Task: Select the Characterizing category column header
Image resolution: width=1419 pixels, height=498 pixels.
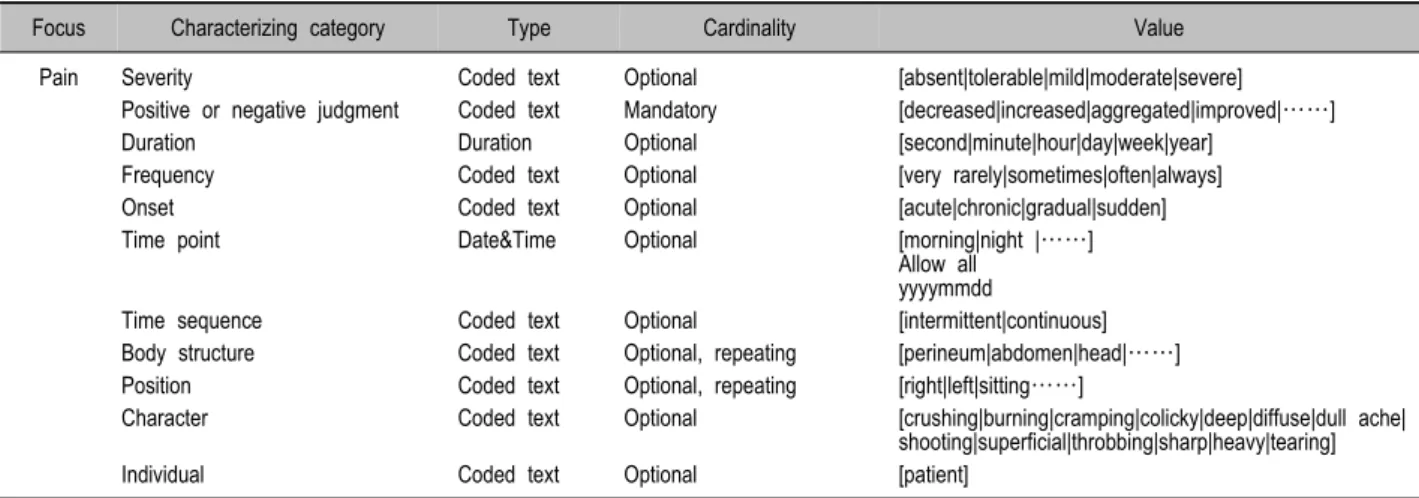Action: (x=265, y=30)
